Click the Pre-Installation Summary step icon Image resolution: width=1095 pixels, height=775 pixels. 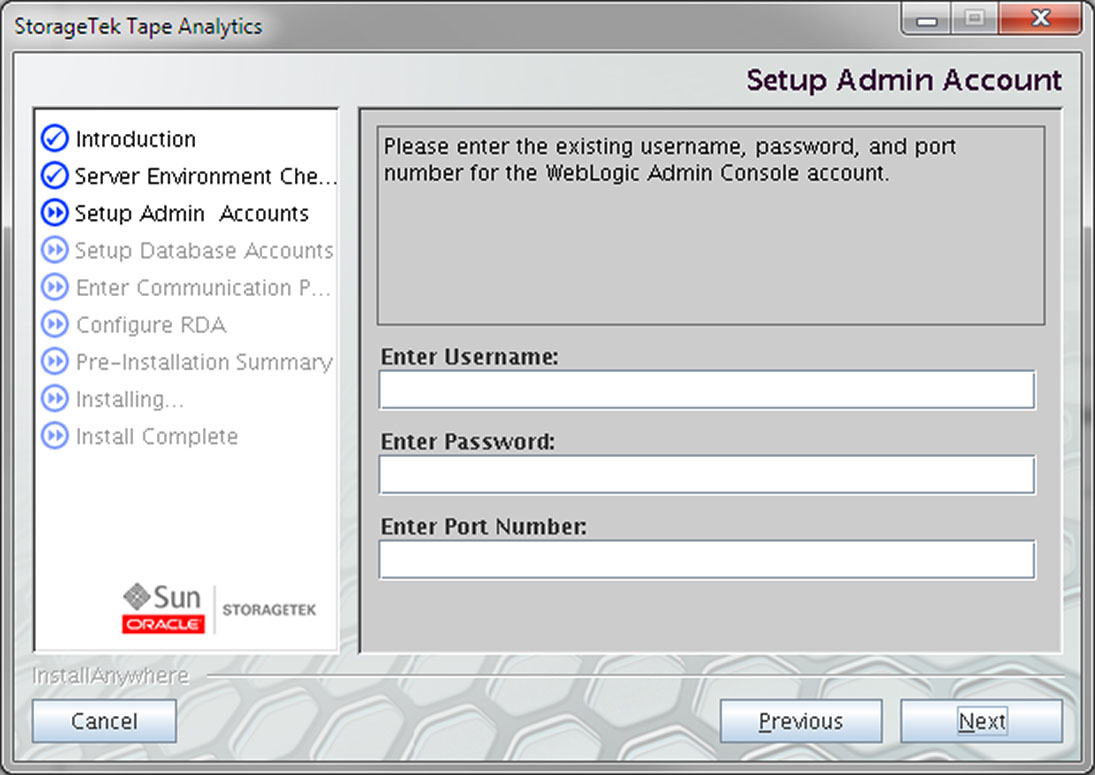(x=54, y=362)
